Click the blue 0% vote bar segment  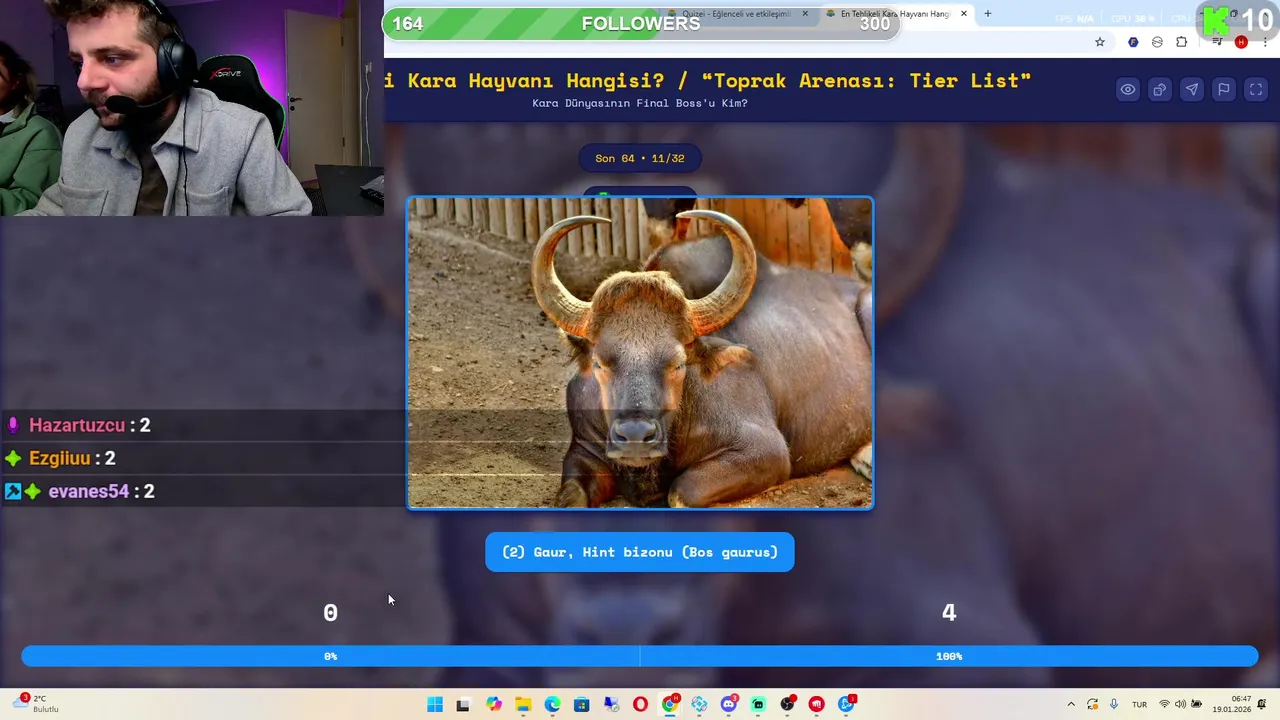point(330,656)
